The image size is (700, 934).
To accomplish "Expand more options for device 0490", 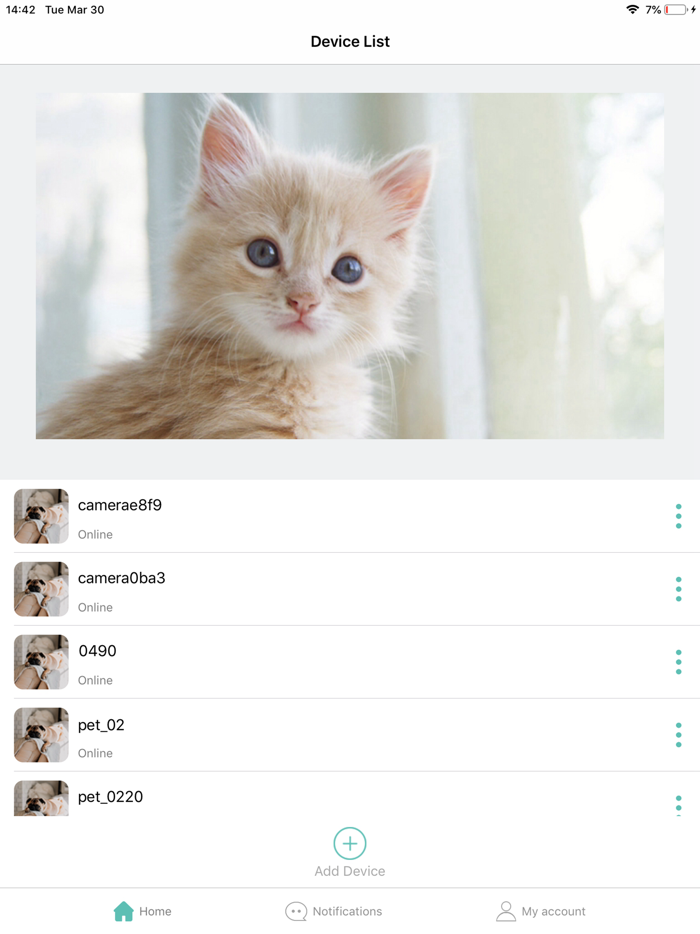I will tap(679, 662).
